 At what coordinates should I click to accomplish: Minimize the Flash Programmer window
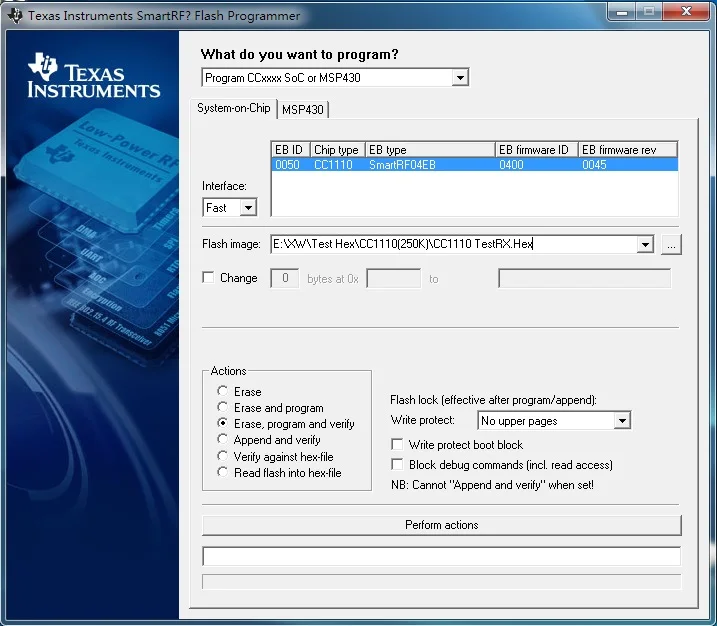tap(622, 12)
